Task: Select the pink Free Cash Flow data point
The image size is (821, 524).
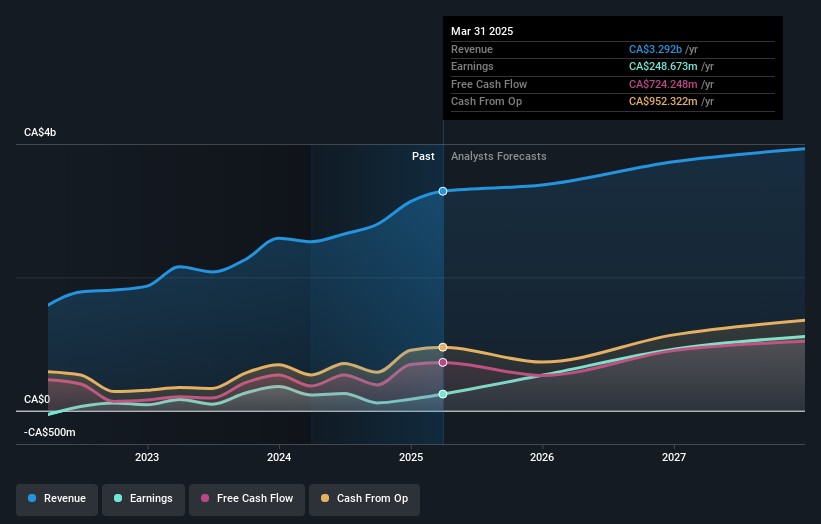Action: [x=443, y=362]
